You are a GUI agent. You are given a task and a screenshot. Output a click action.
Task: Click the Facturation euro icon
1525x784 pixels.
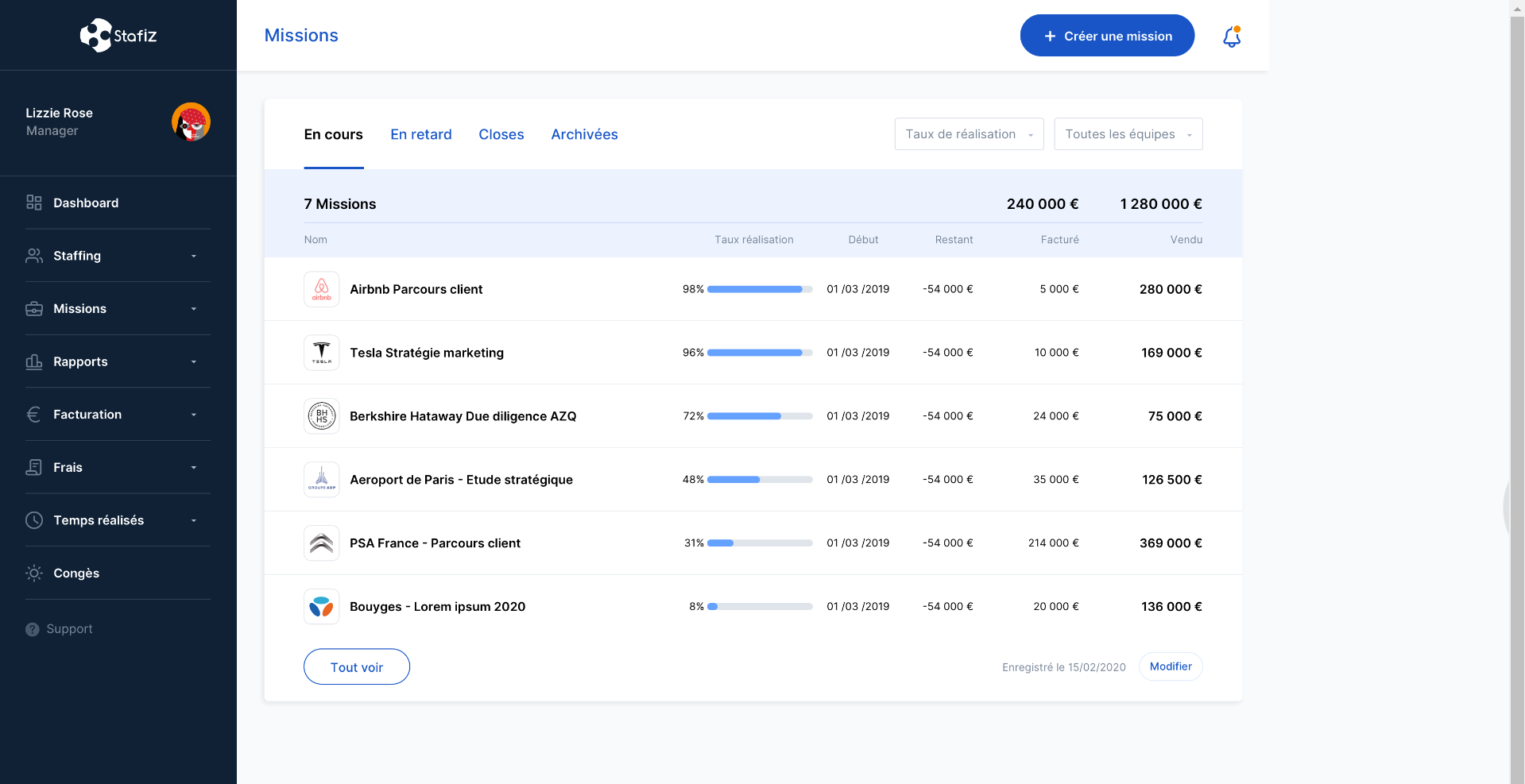[x=33, y=414]
